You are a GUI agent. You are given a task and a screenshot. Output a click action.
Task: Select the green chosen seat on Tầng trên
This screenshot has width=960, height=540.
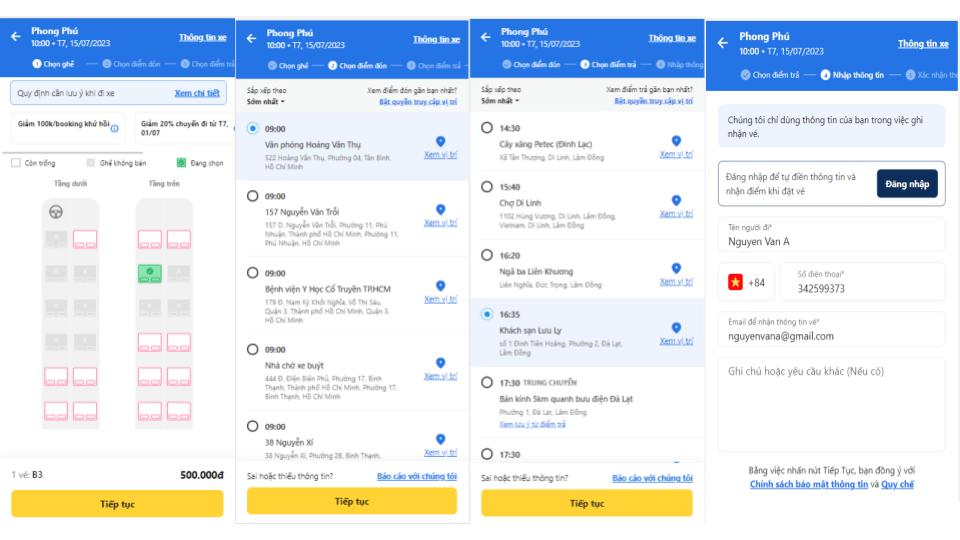coord(149,273)
